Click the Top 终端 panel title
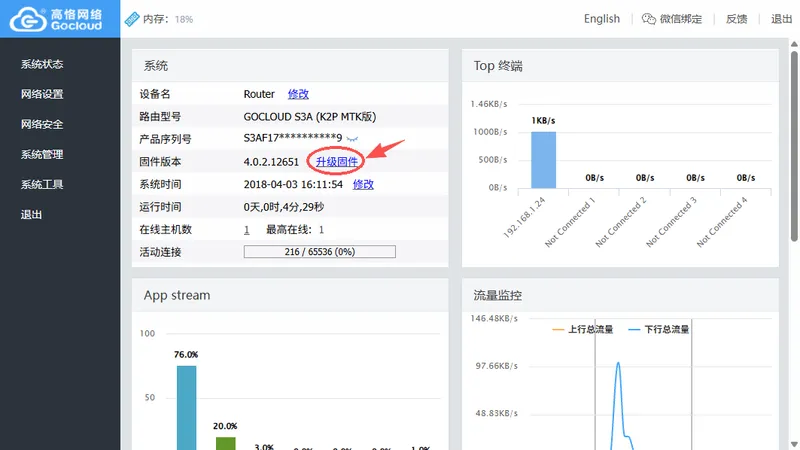This screenshot has height=450, width=800. point(498,66)
